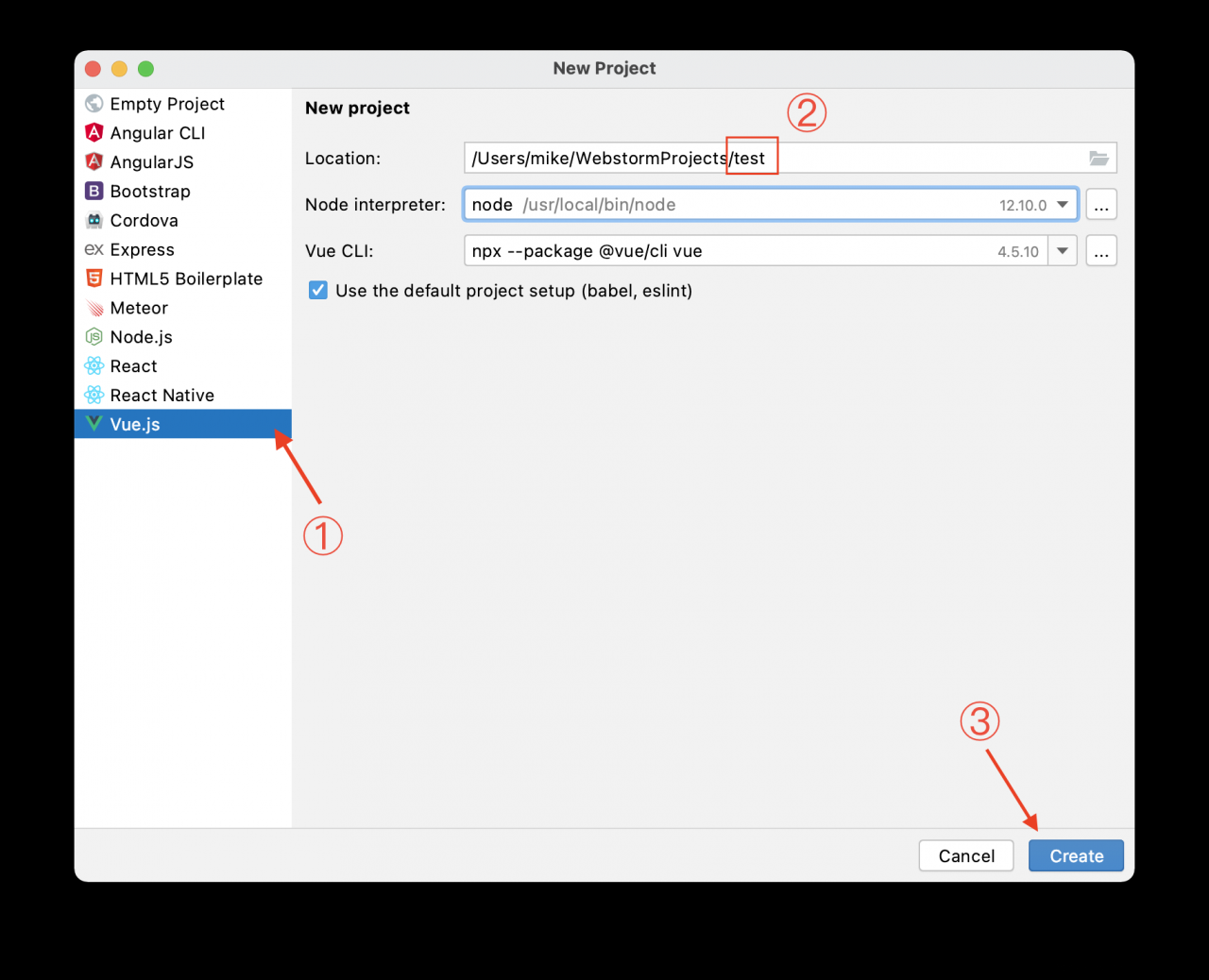Screen dimensions: 1209x980
Task: Choose Angular CLI project type
Action: pos(183,133)
